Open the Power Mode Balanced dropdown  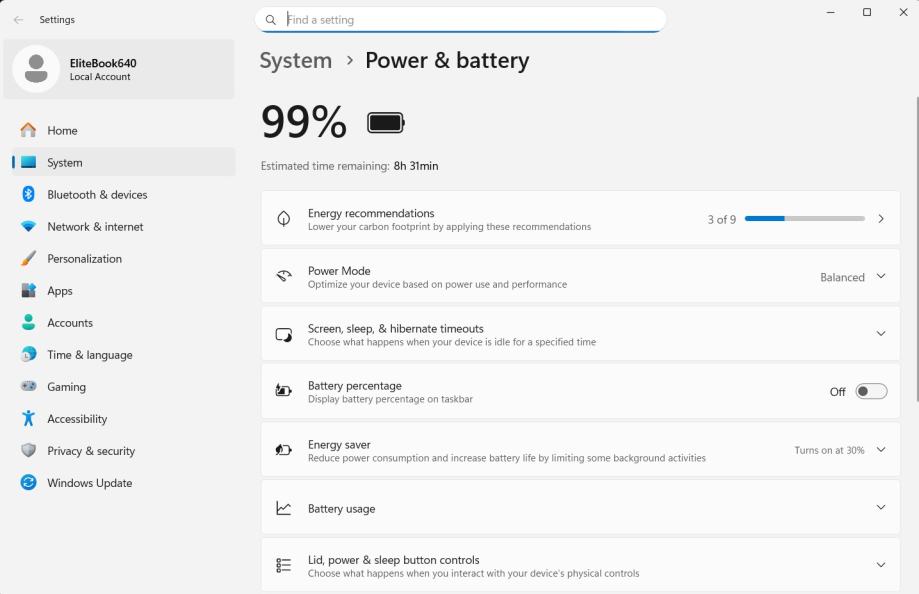(853, 277)
